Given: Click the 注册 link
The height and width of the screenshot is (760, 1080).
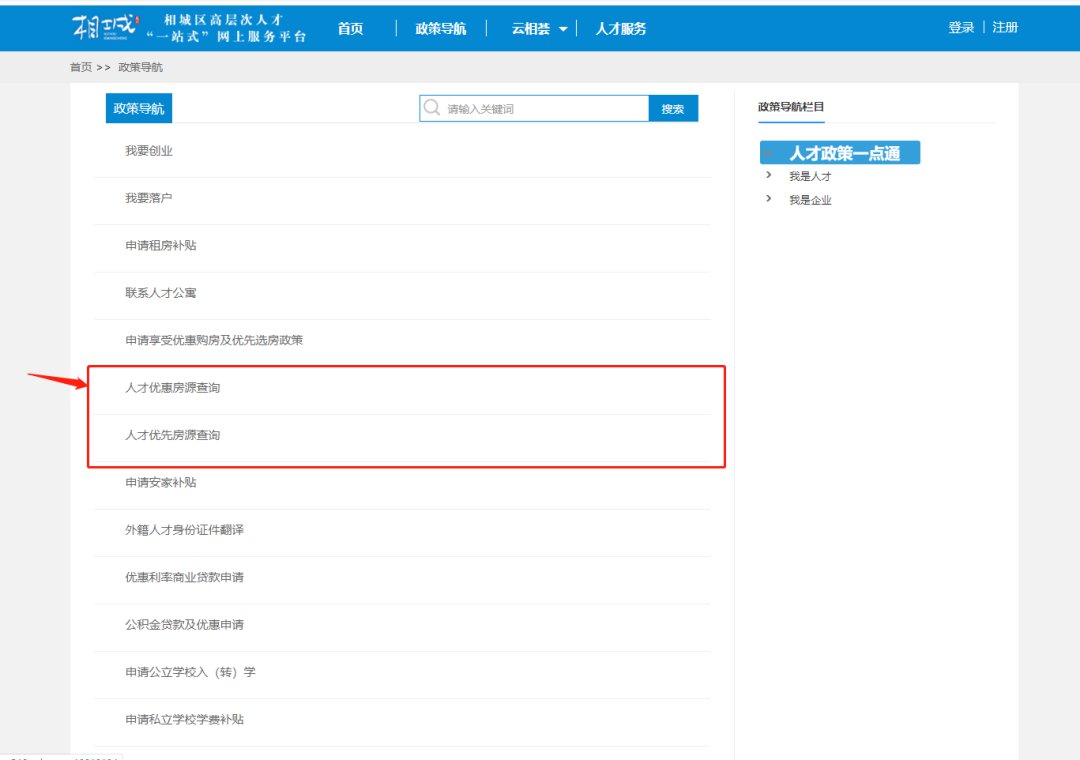Looking at the screenshot, I should 1005,28.
